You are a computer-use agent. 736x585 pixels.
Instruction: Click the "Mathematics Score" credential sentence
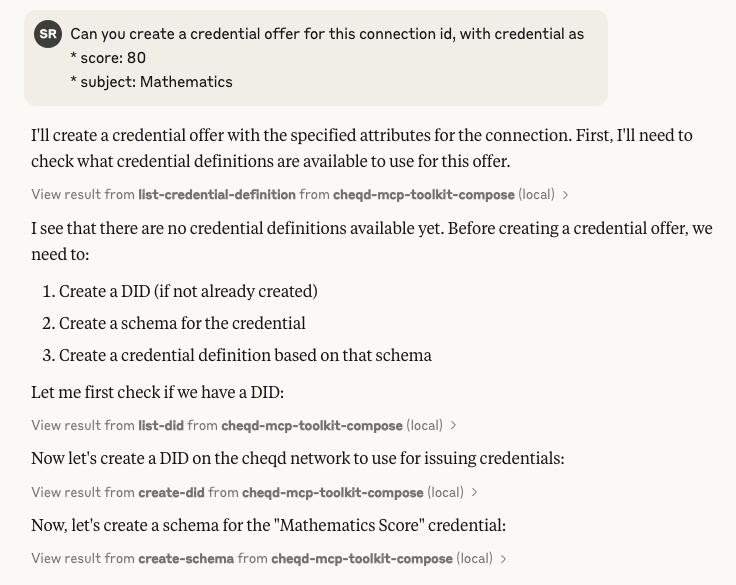coord(268,525)
